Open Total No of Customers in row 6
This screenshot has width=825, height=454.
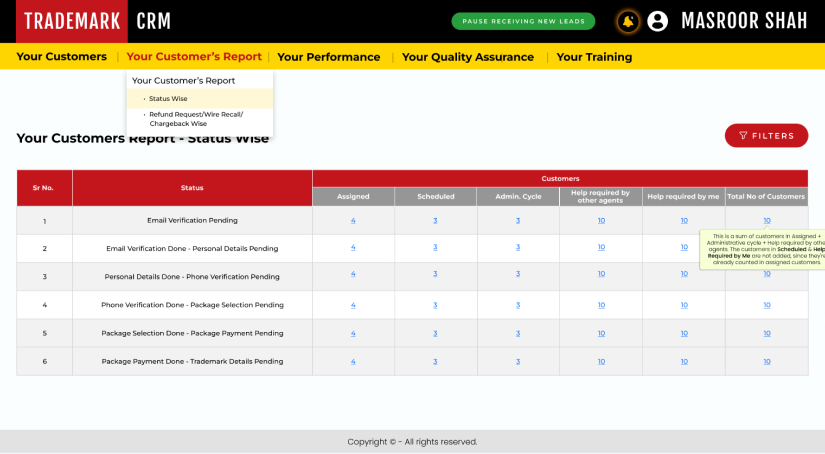click(x=767, y=360)
